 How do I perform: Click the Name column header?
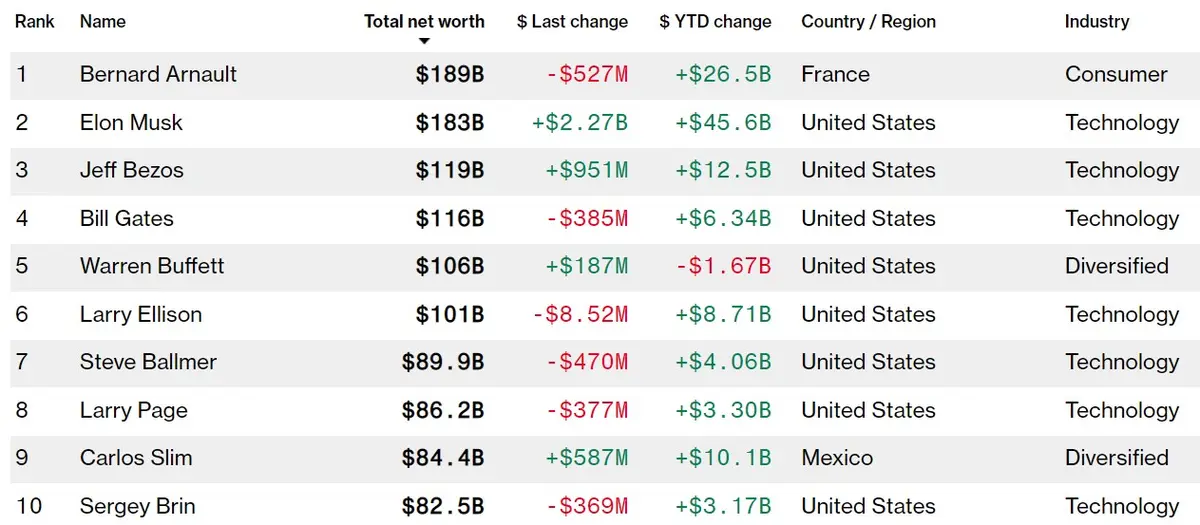pyautogui.click(x=102, y=21)
